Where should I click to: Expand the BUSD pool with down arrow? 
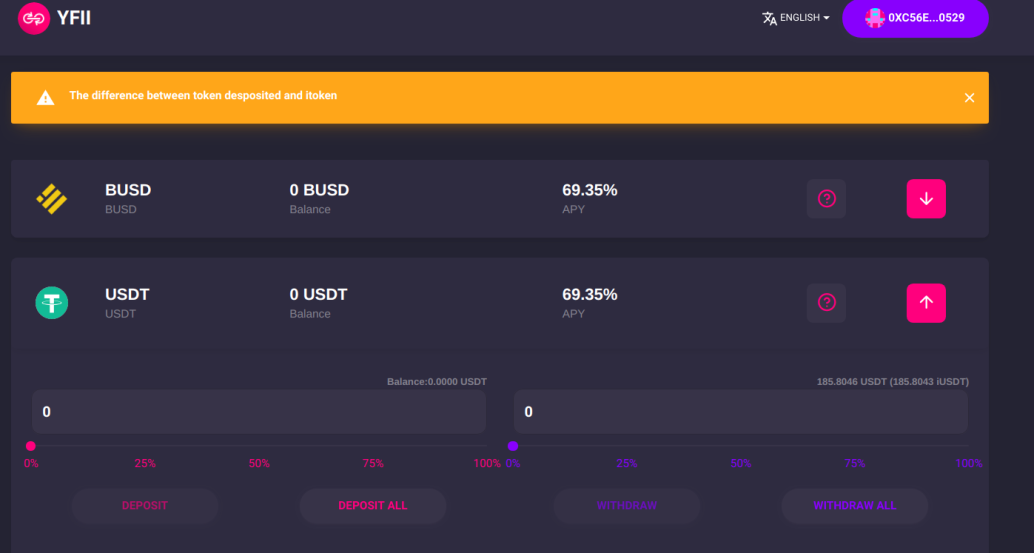tap(926, 199)
